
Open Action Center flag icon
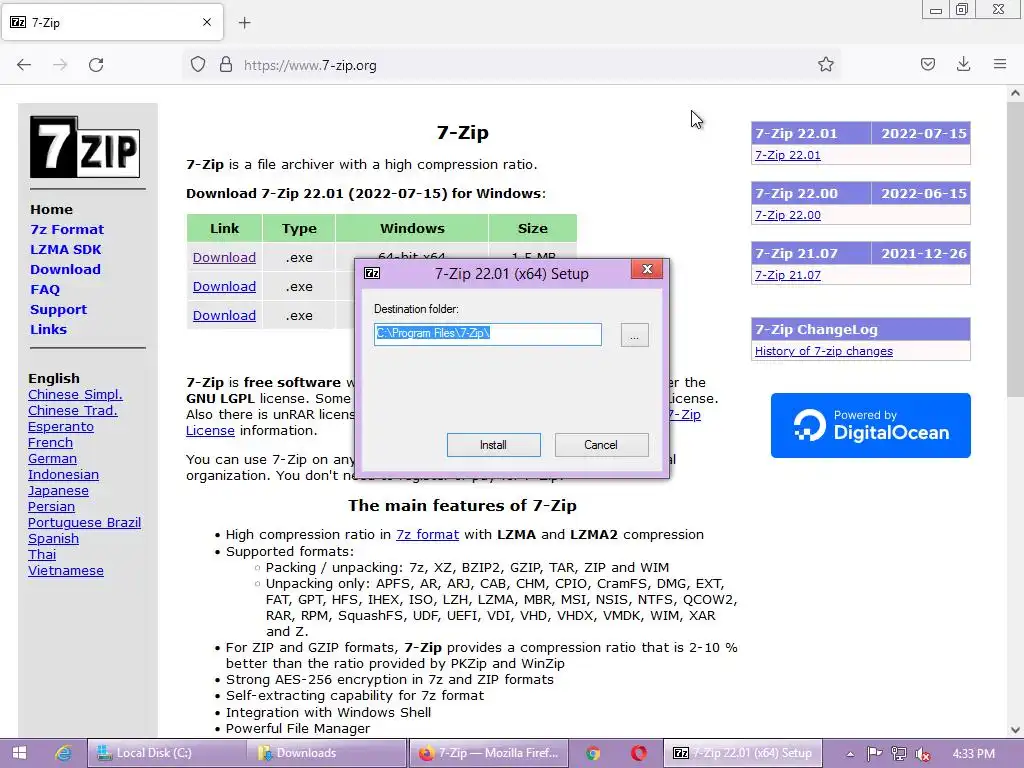(x=874, y=754)
